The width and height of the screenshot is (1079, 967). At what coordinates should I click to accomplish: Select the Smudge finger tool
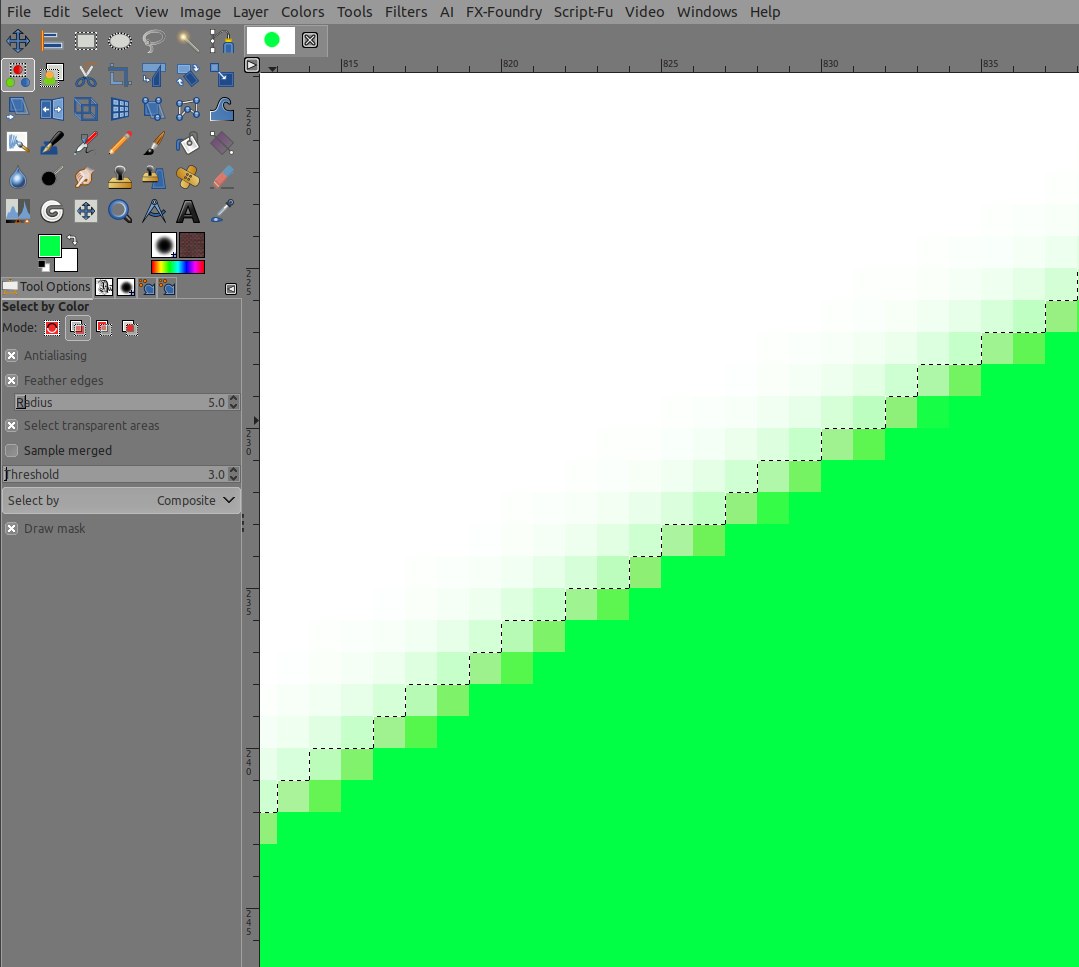pos(85,178)
